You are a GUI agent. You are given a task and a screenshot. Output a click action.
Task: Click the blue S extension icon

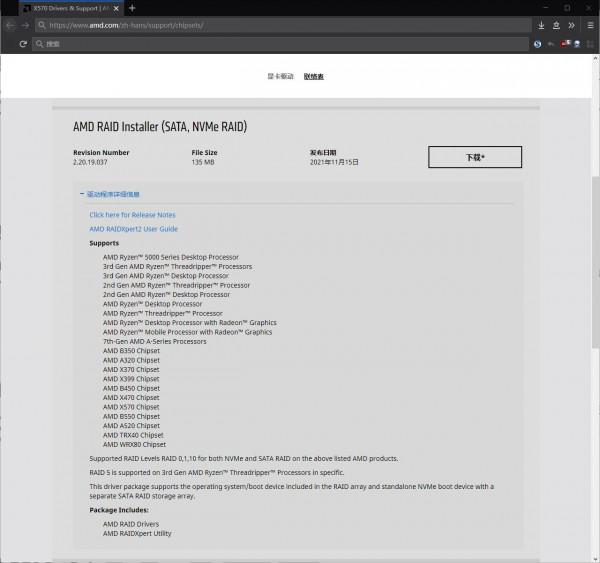tap(538, 44)
